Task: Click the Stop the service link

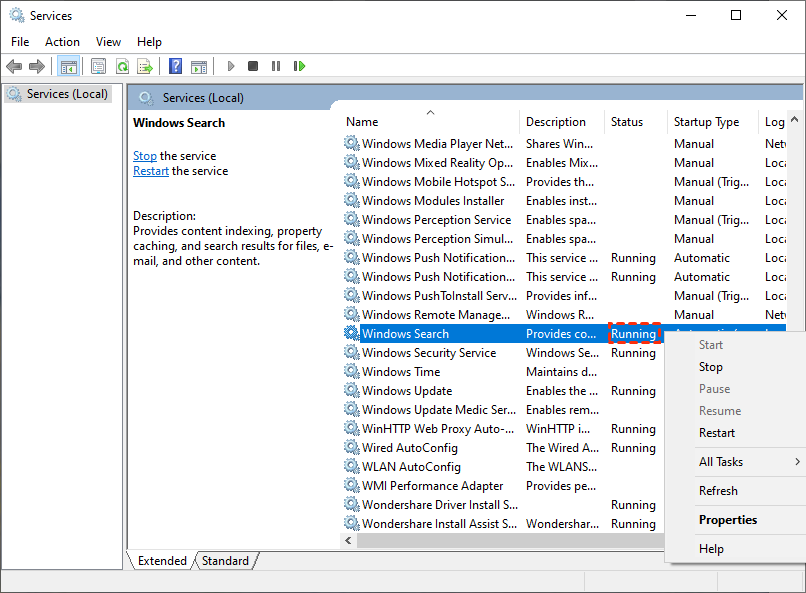Action: point(145,156)
